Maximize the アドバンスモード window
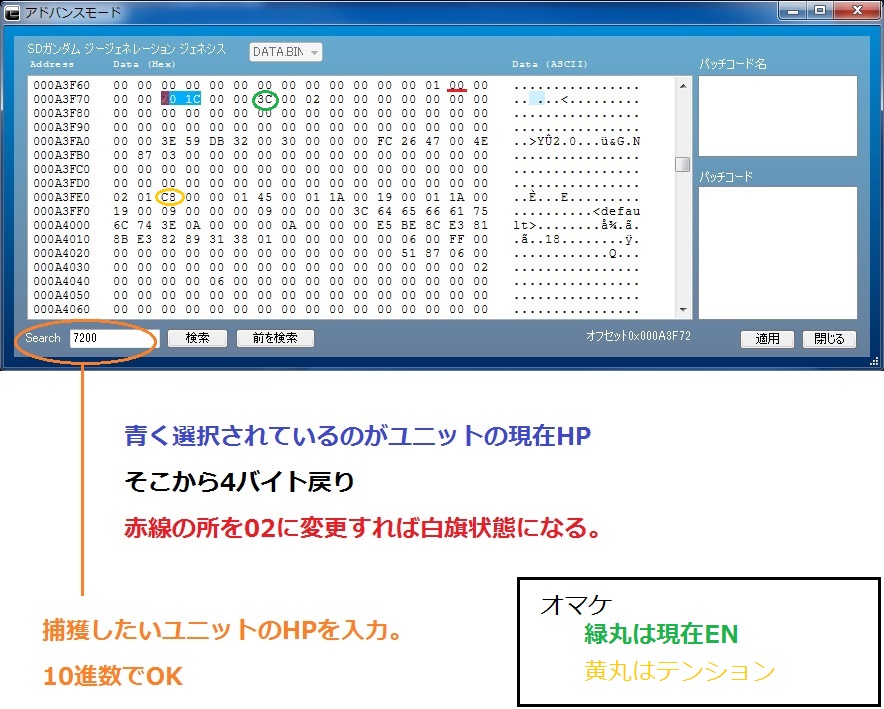Screen dimensions: 884x709 click(820, 11)
